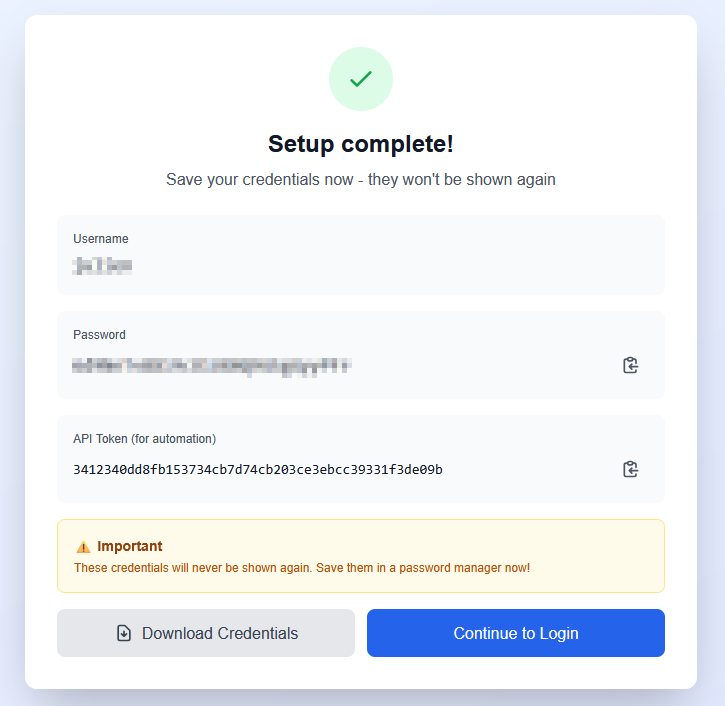The width and height of the screenshot is (725, 706).
Task: Select the API token value string
Action: point(257,469)
